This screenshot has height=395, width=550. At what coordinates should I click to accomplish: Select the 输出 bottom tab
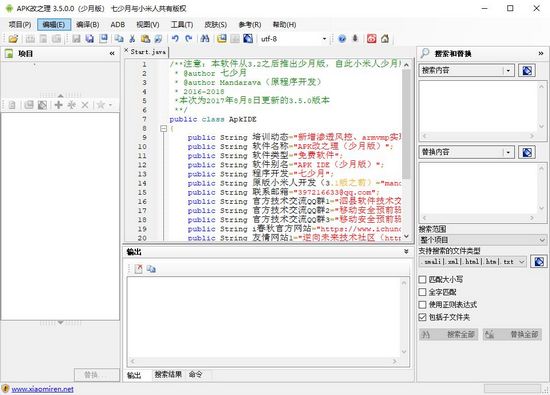click(x=134, y=375)
